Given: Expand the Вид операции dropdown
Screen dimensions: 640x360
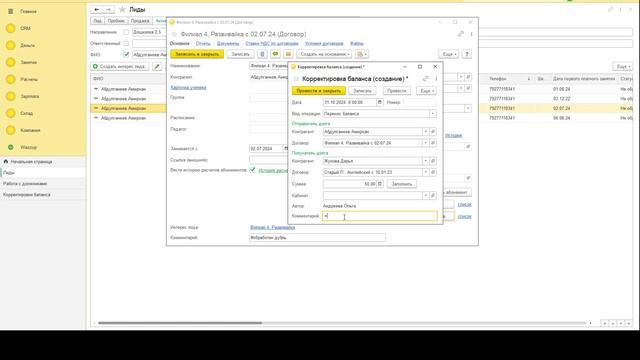Looking at the screenshot, I should (433, 114).
